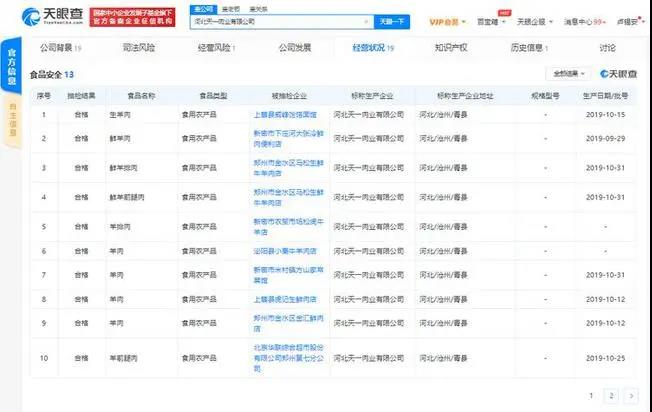Select 自主信息 side tab
The height and width of the screenshot is (412, 652).
(x=12, y=123)
